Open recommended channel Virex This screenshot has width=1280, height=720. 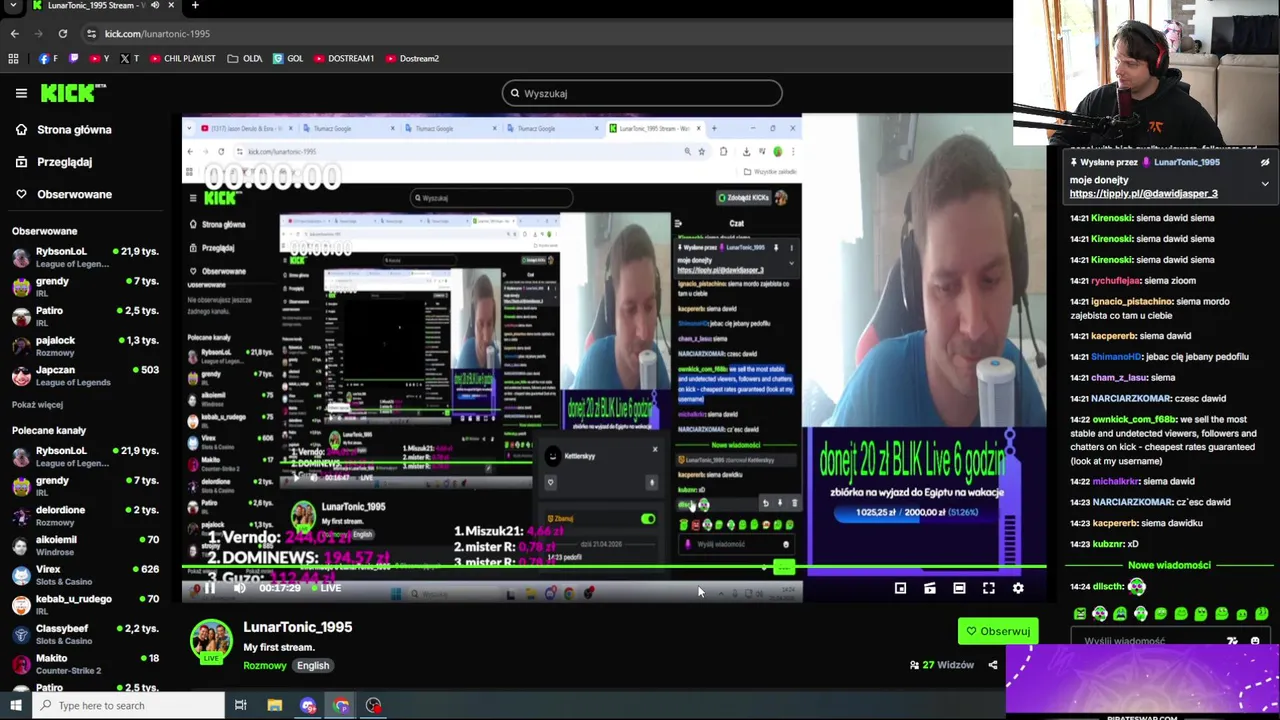[x=85, y=575]
